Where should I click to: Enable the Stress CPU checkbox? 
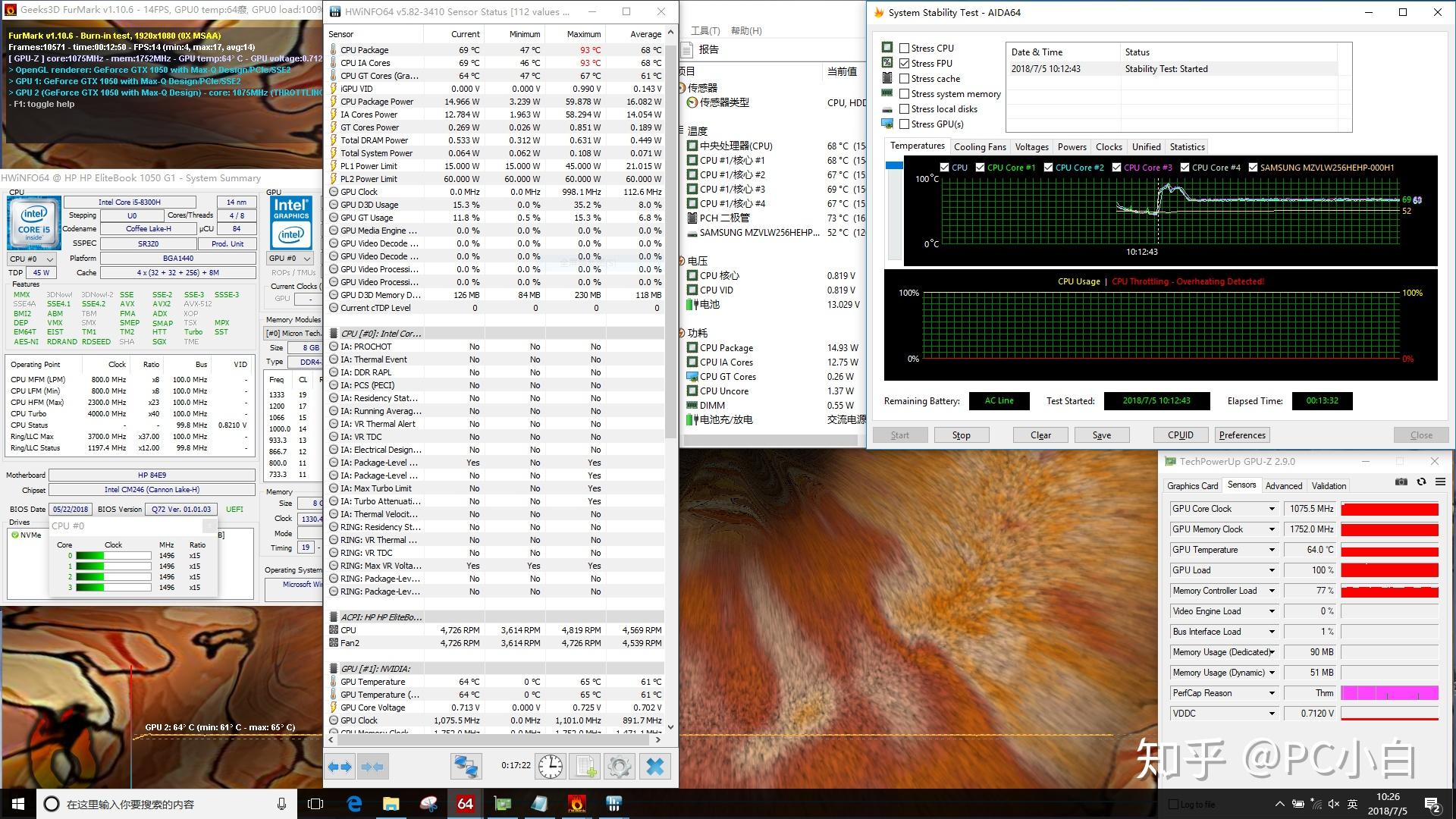point(904,48)
